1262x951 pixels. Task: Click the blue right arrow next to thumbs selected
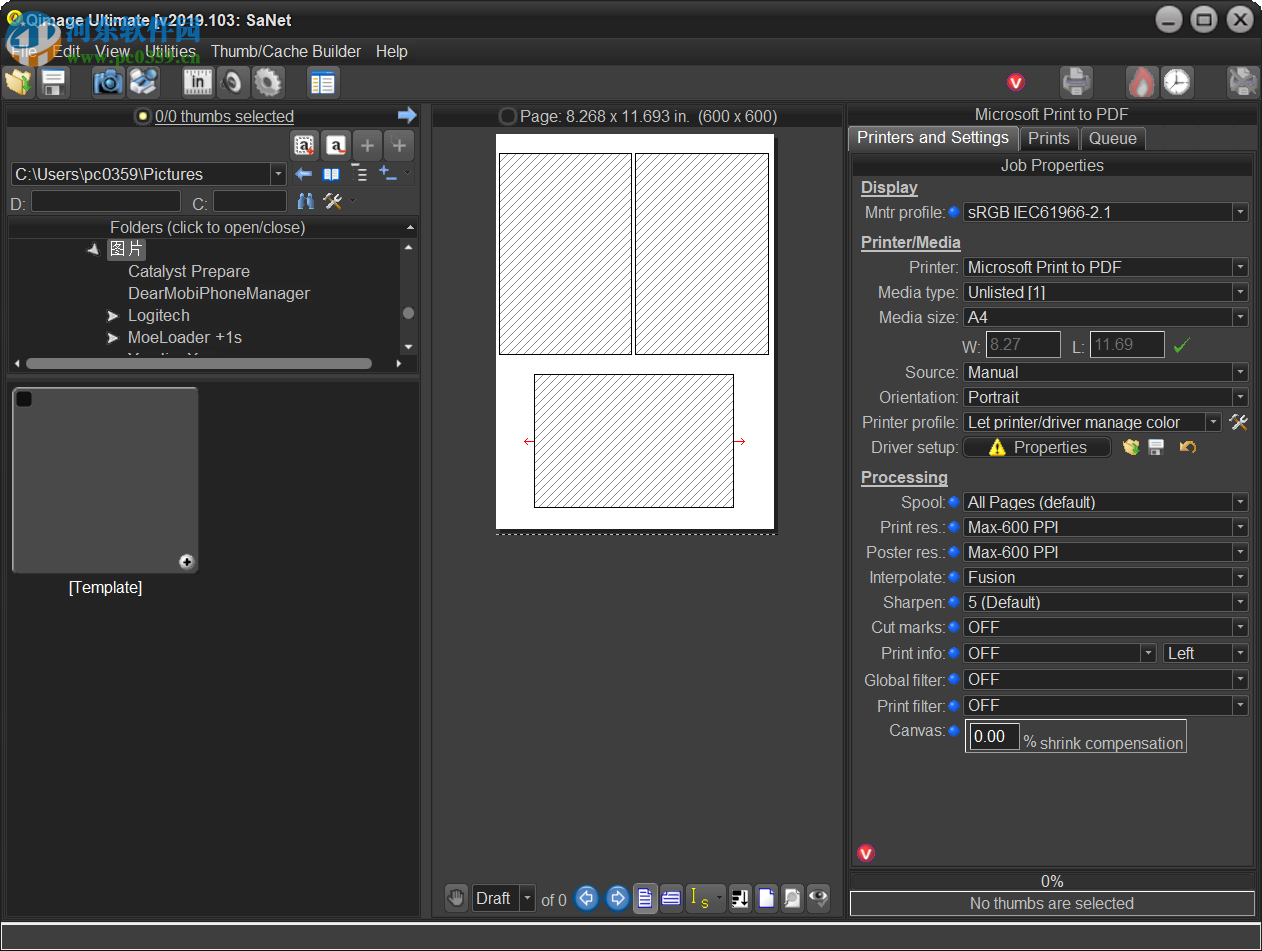(x=407, y=115)
